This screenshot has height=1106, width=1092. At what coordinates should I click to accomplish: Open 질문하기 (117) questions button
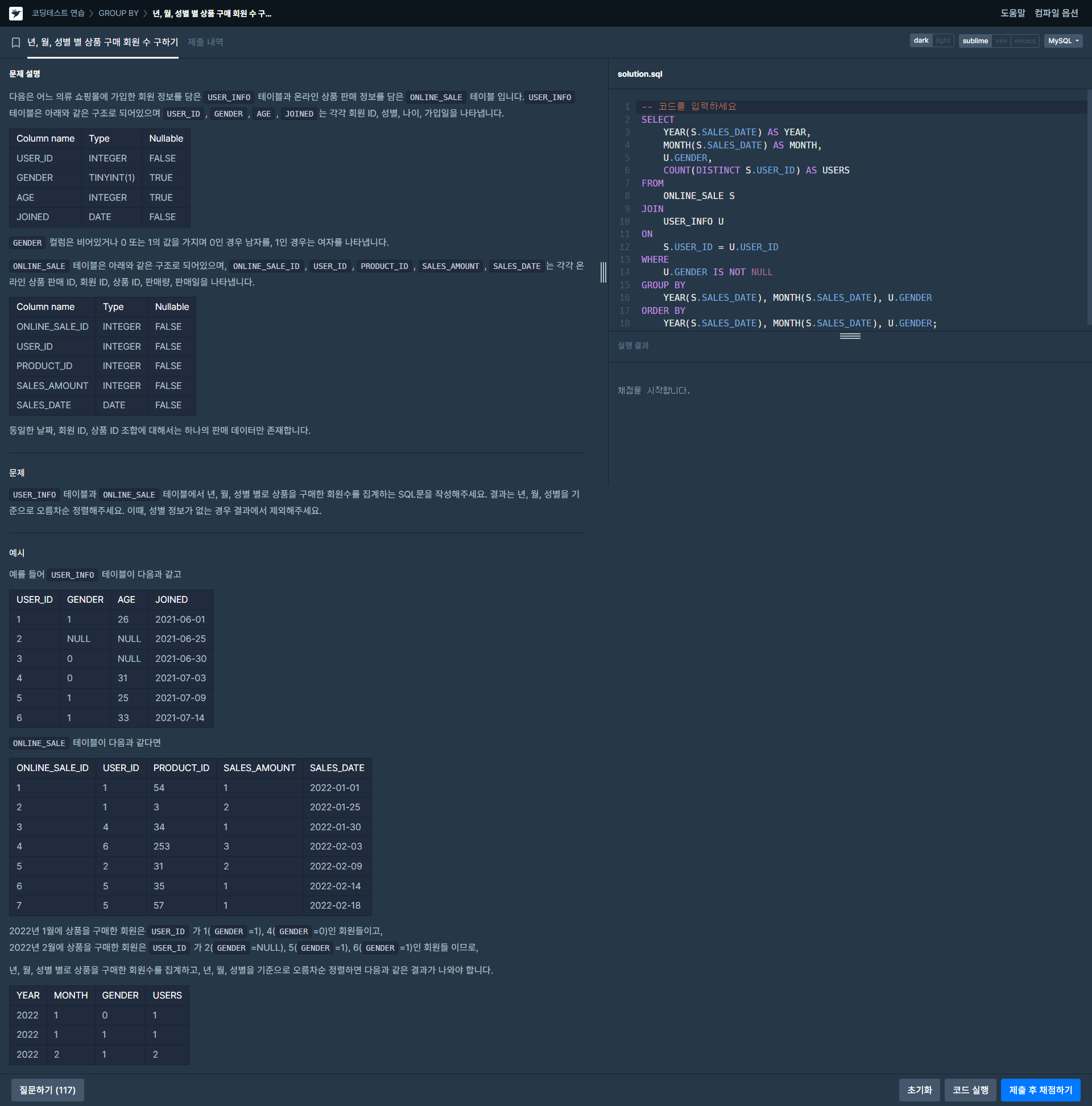click(48, 1090)
